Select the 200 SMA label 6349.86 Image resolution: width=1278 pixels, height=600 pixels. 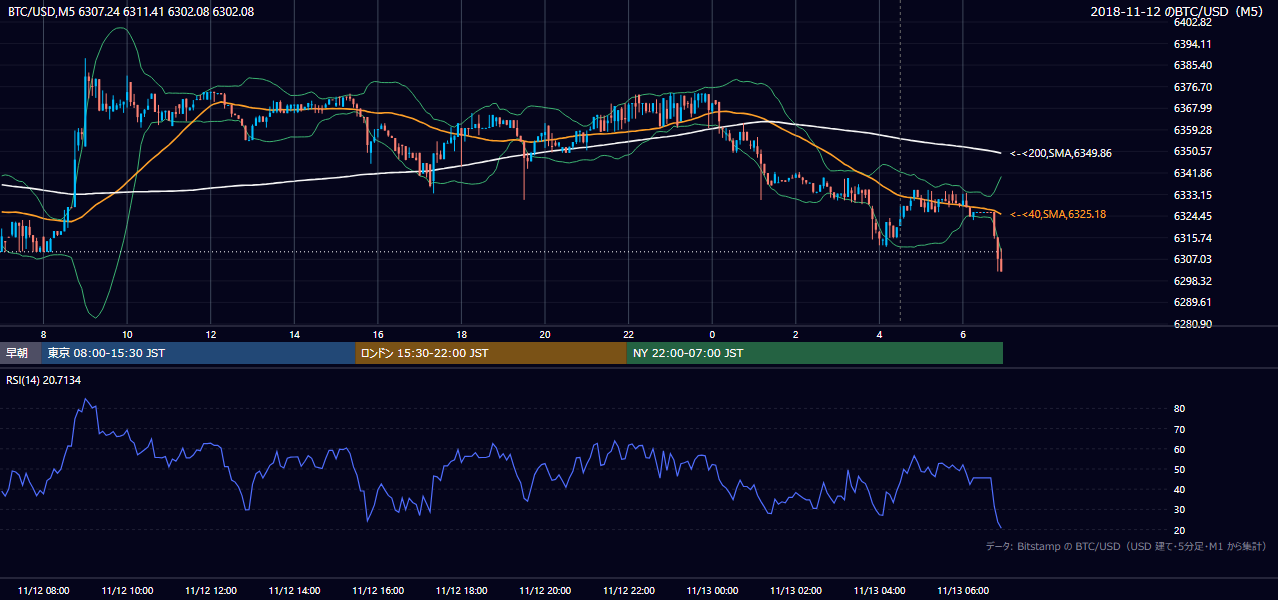[x=1061, y=153]
